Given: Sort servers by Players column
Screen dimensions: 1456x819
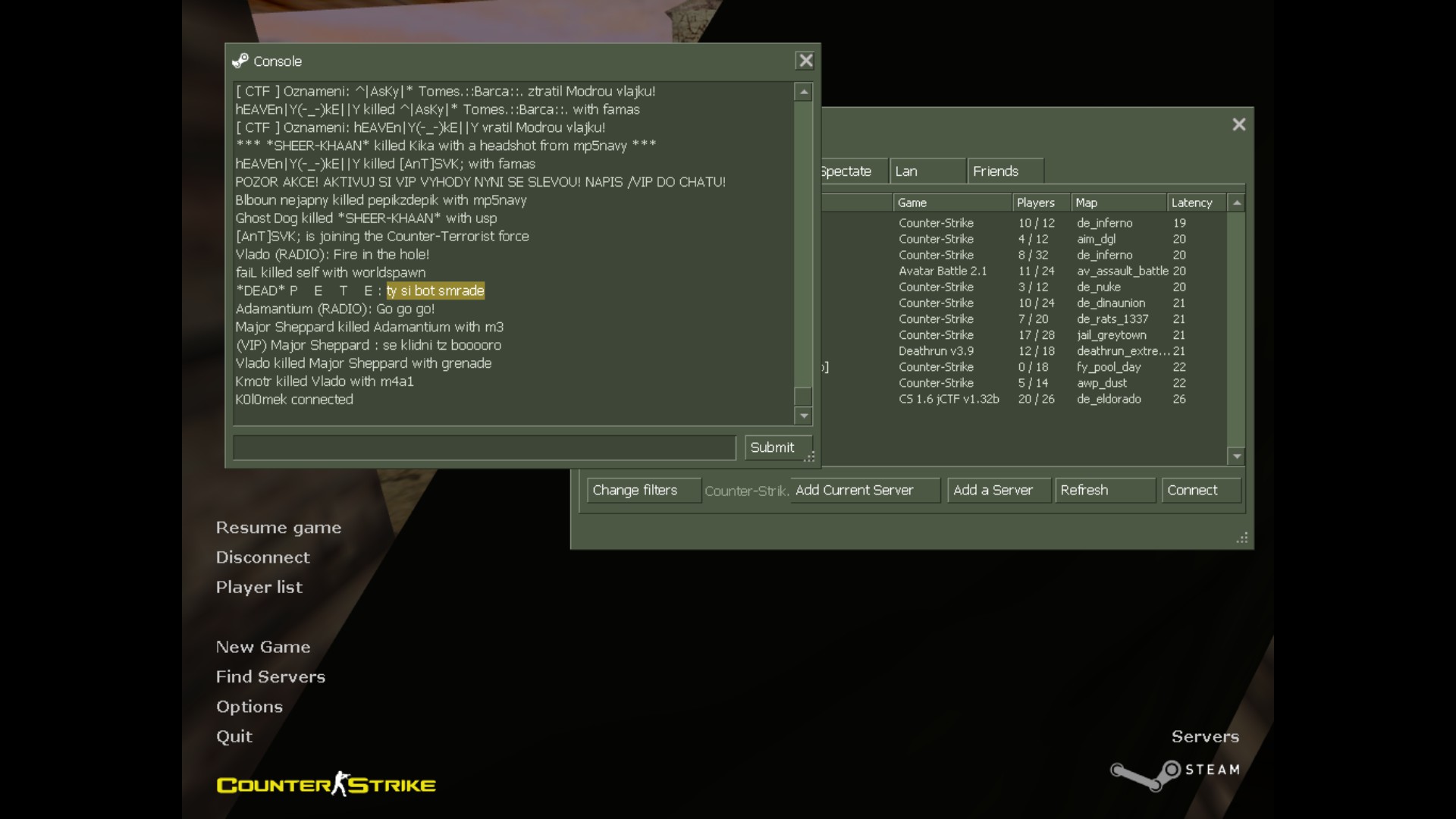Looking at the screenshot, I should pos(1041,202).
